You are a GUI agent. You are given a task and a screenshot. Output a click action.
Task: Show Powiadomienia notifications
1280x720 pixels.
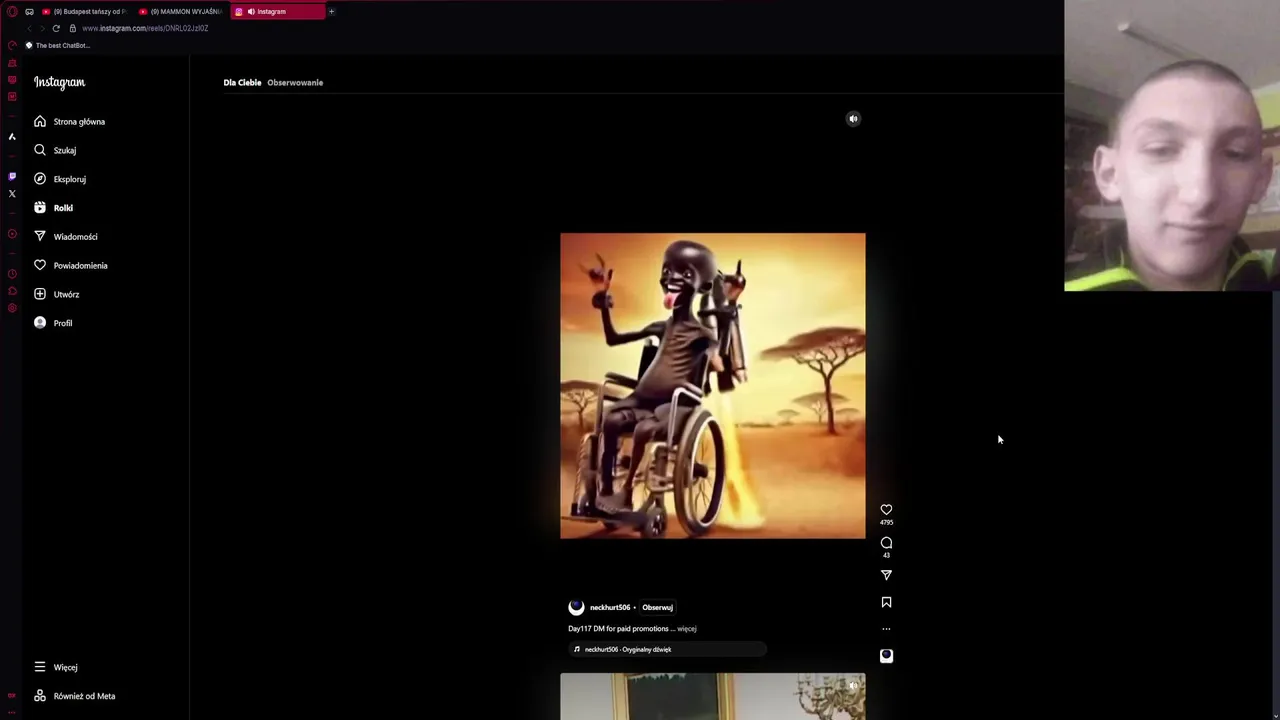click(70, 266)
